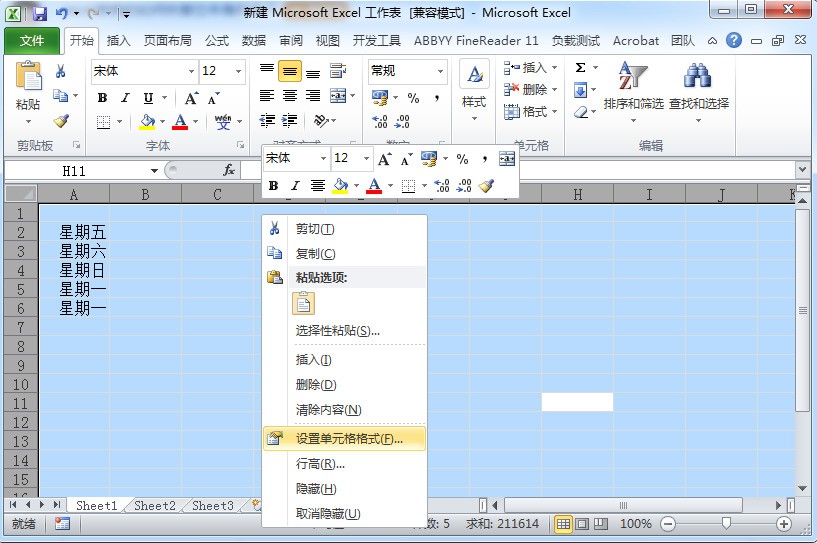
Task: Click the 删除 button in cells group
Action: (530, 90)
